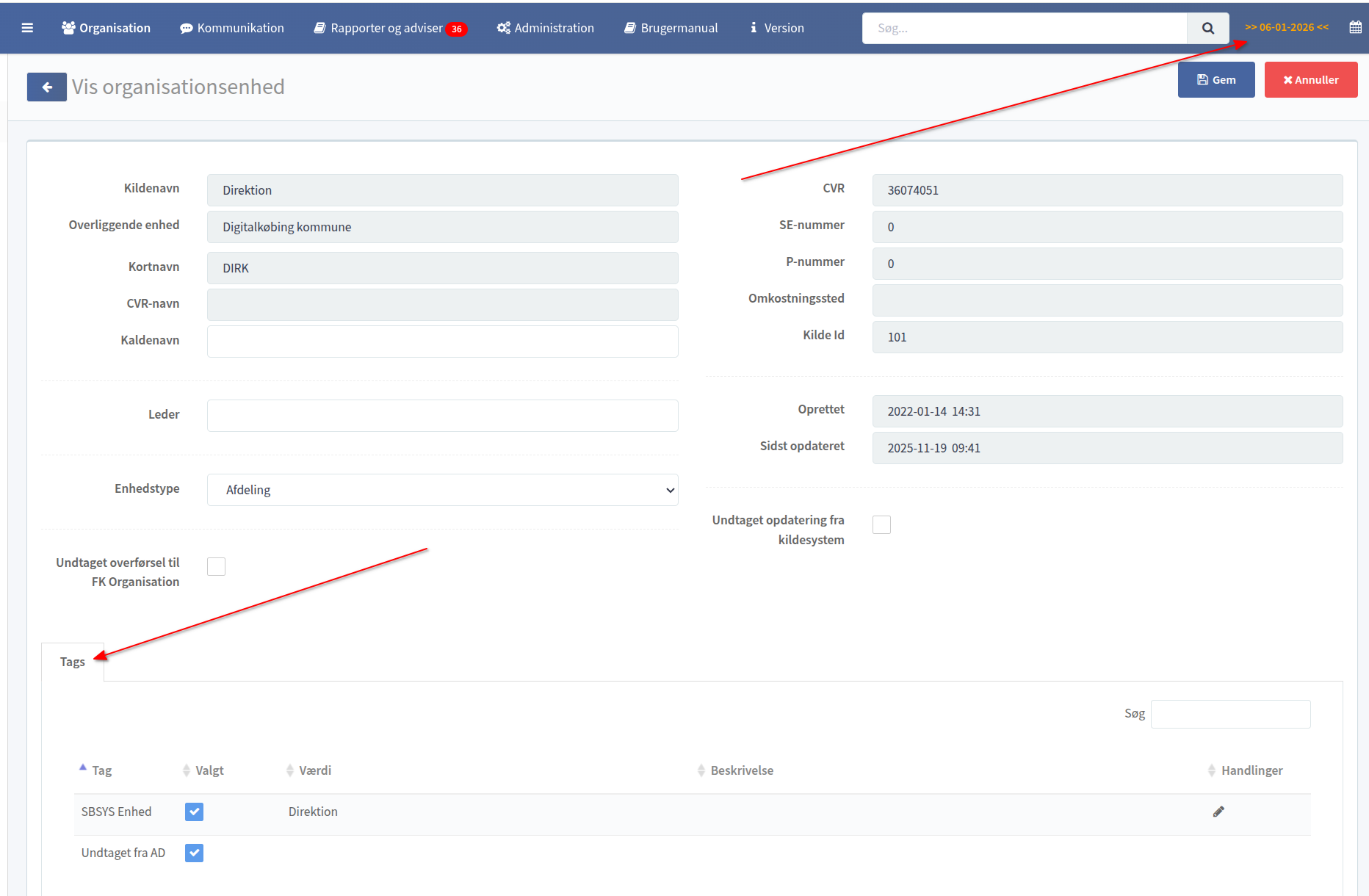
Task: Sort by the Værdi column header
Action: click(314, 770)
